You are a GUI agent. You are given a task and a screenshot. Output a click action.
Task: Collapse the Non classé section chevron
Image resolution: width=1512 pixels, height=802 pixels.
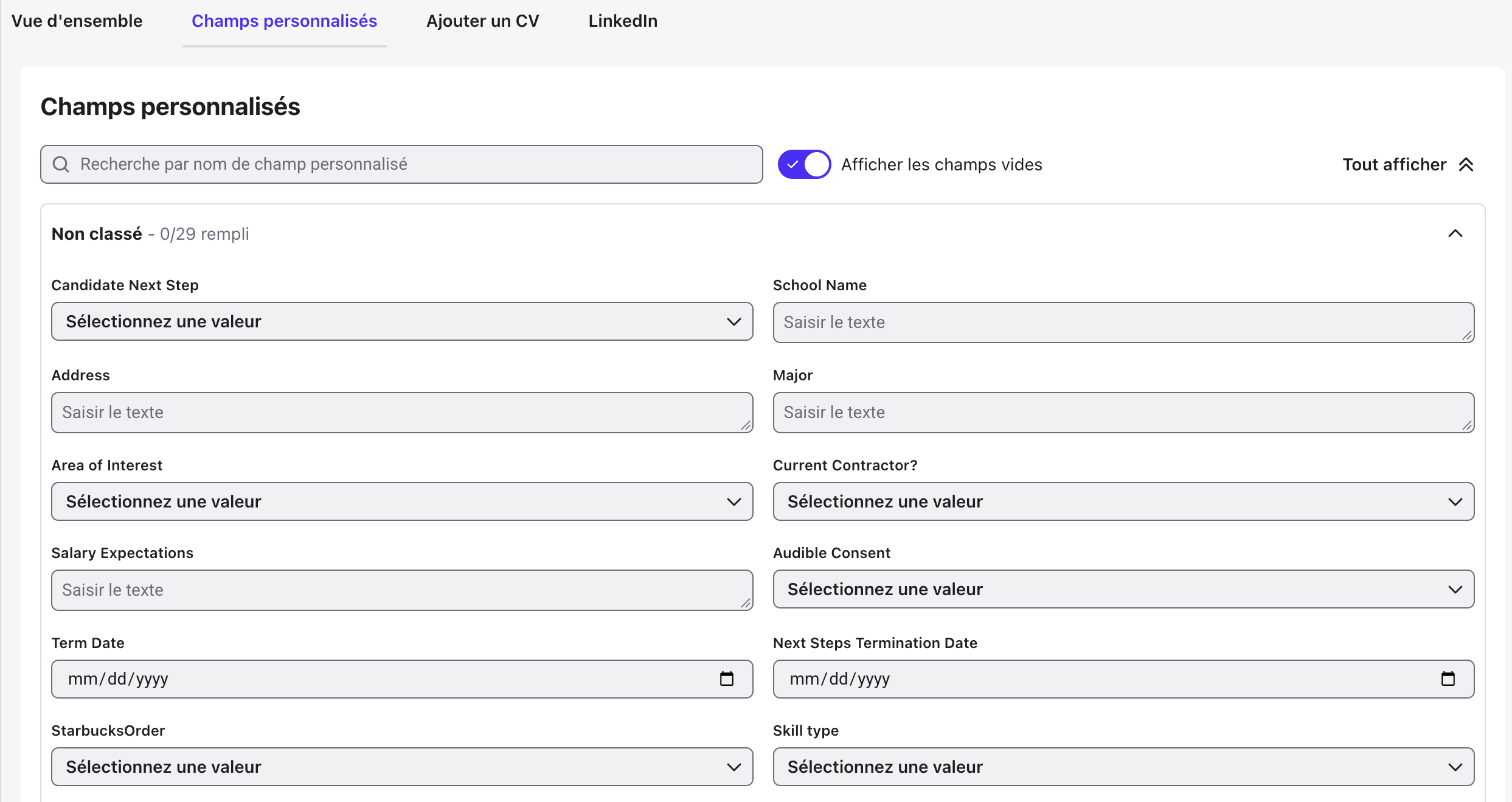[x=1455, y=233]
